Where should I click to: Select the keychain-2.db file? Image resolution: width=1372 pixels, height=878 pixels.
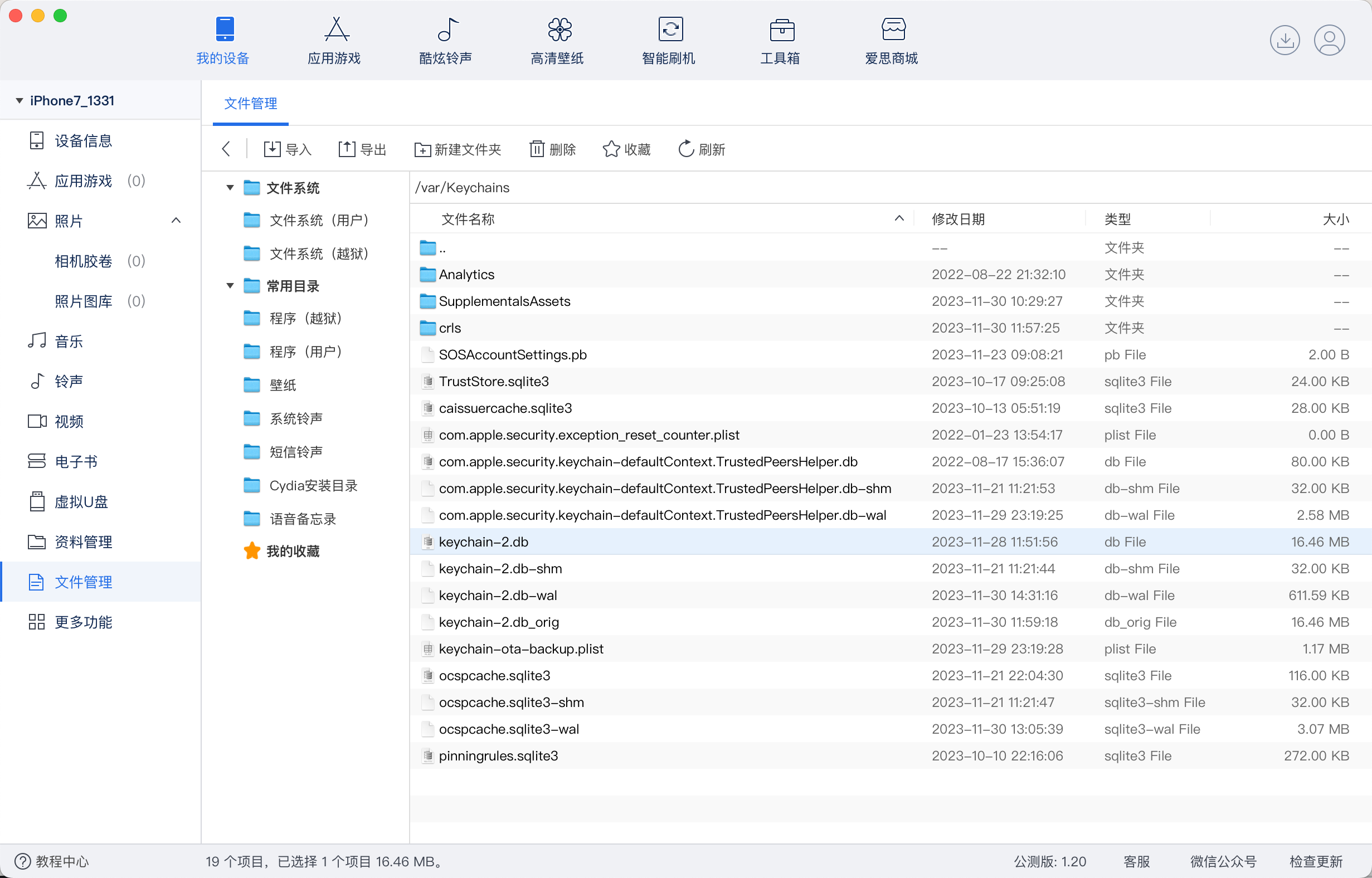[x=891, y=542]
